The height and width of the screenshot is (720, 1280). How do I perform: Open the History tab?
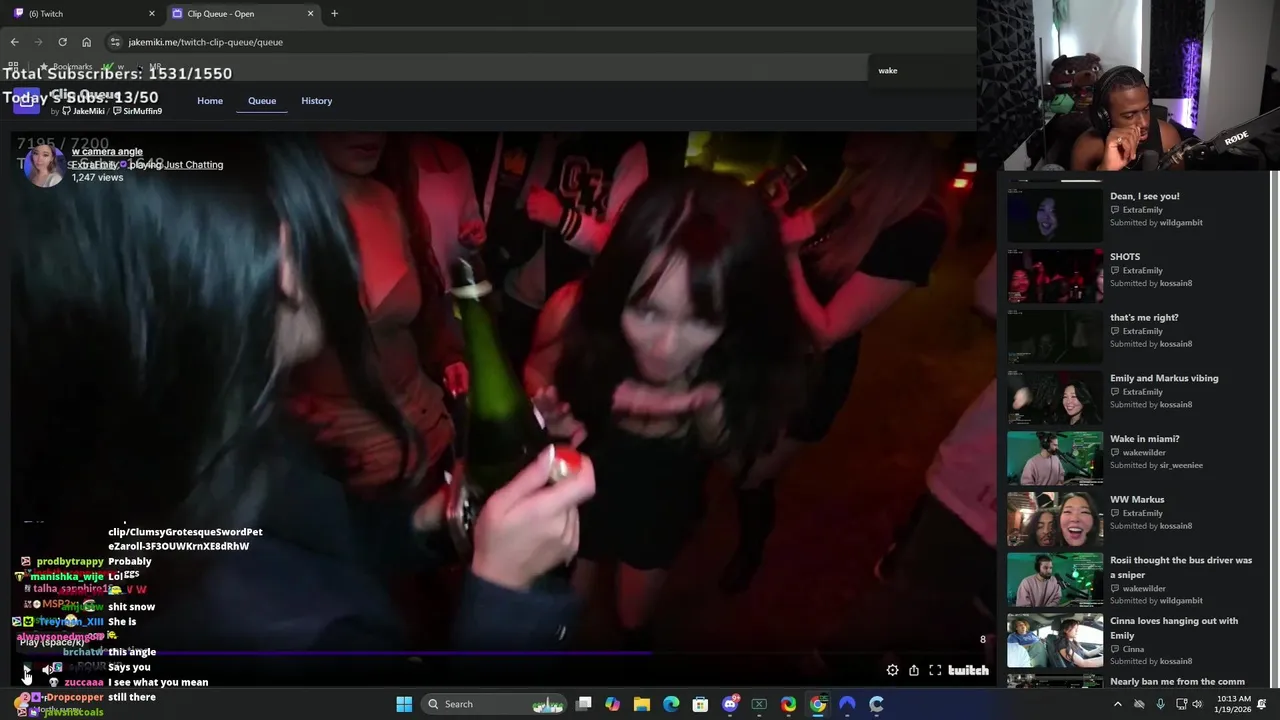click(x=317, y=101)
